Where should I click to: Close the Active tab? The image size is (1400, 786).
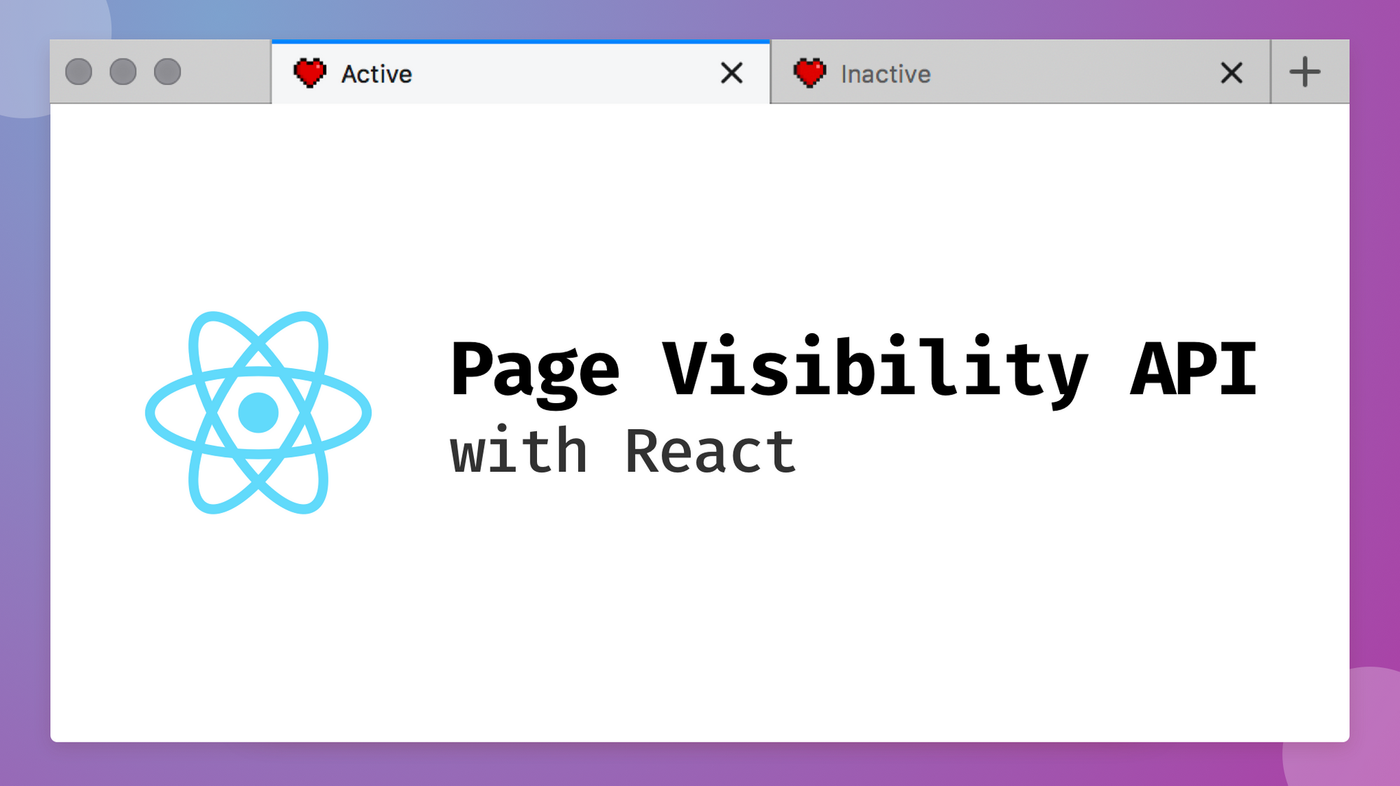pos(732,73)
